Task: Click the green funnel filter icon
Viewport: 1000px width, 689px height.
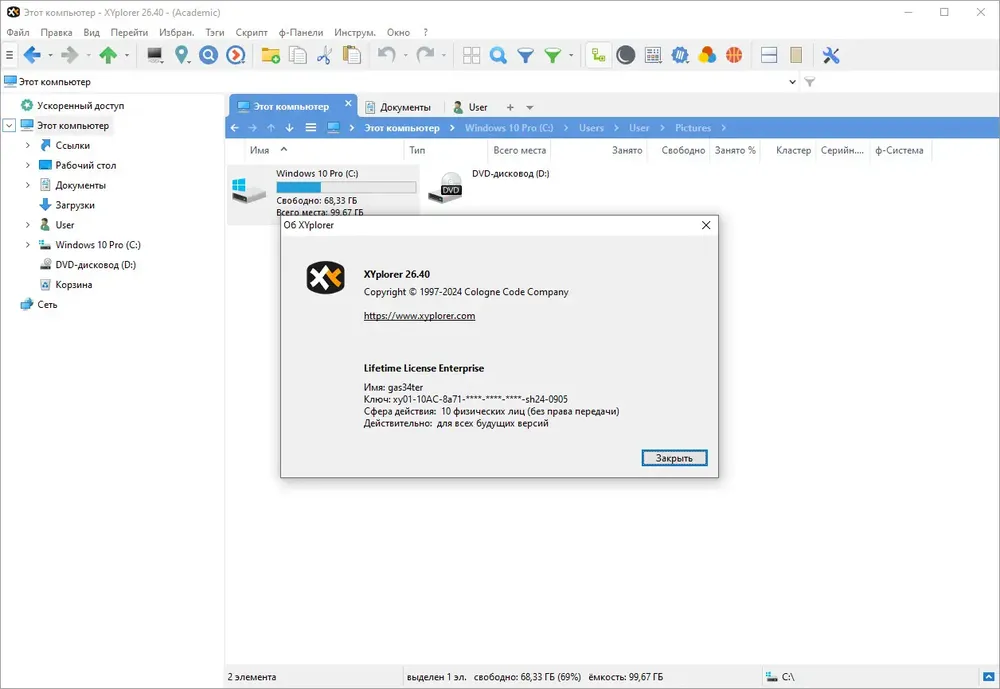Action: (552, 56)
